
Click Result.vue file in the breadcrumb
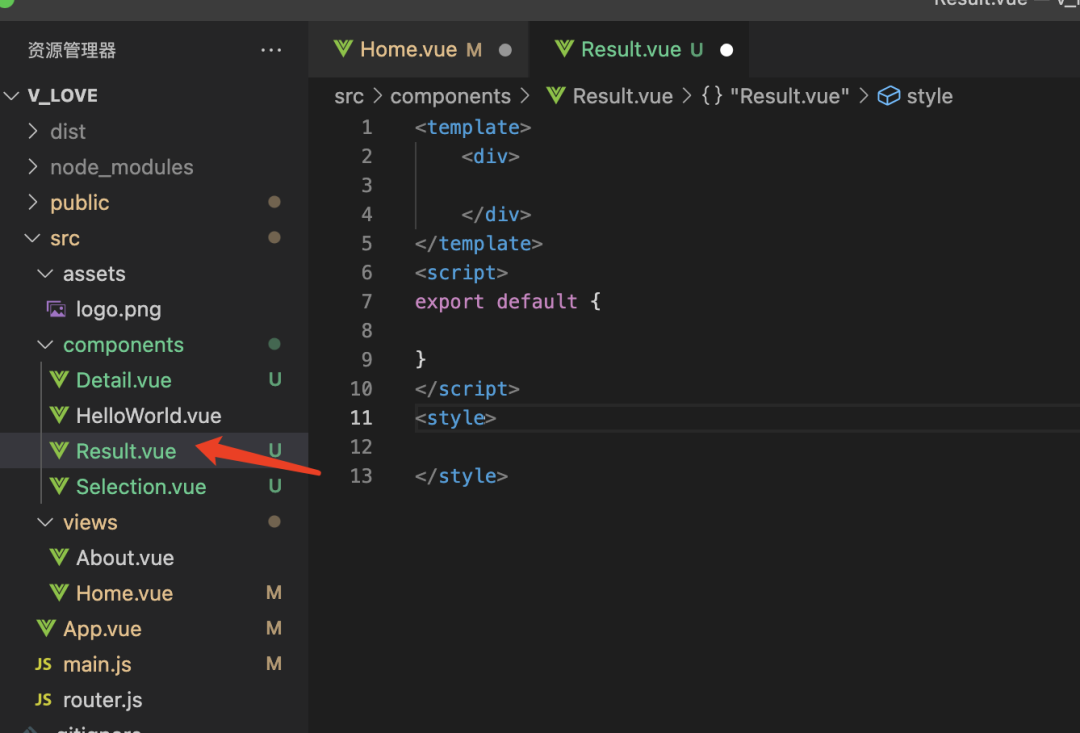click(x=623, y=96)
